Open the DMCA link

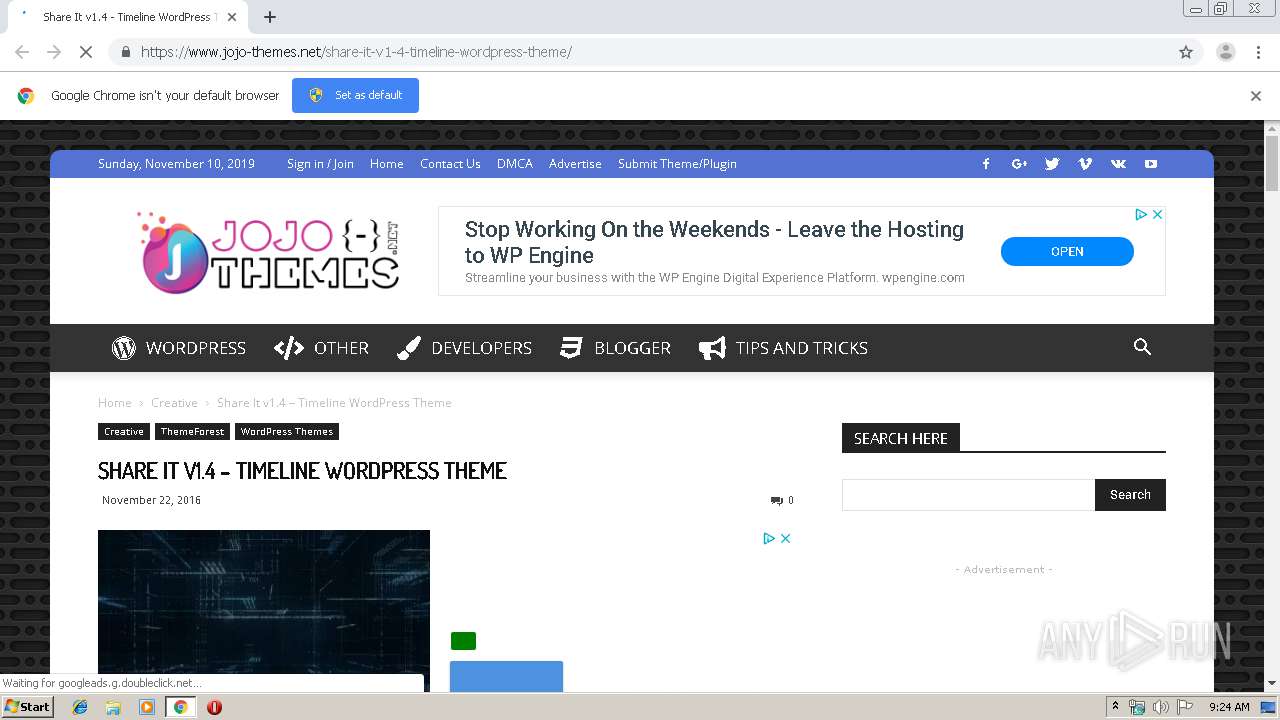click(x=515, y=164)
